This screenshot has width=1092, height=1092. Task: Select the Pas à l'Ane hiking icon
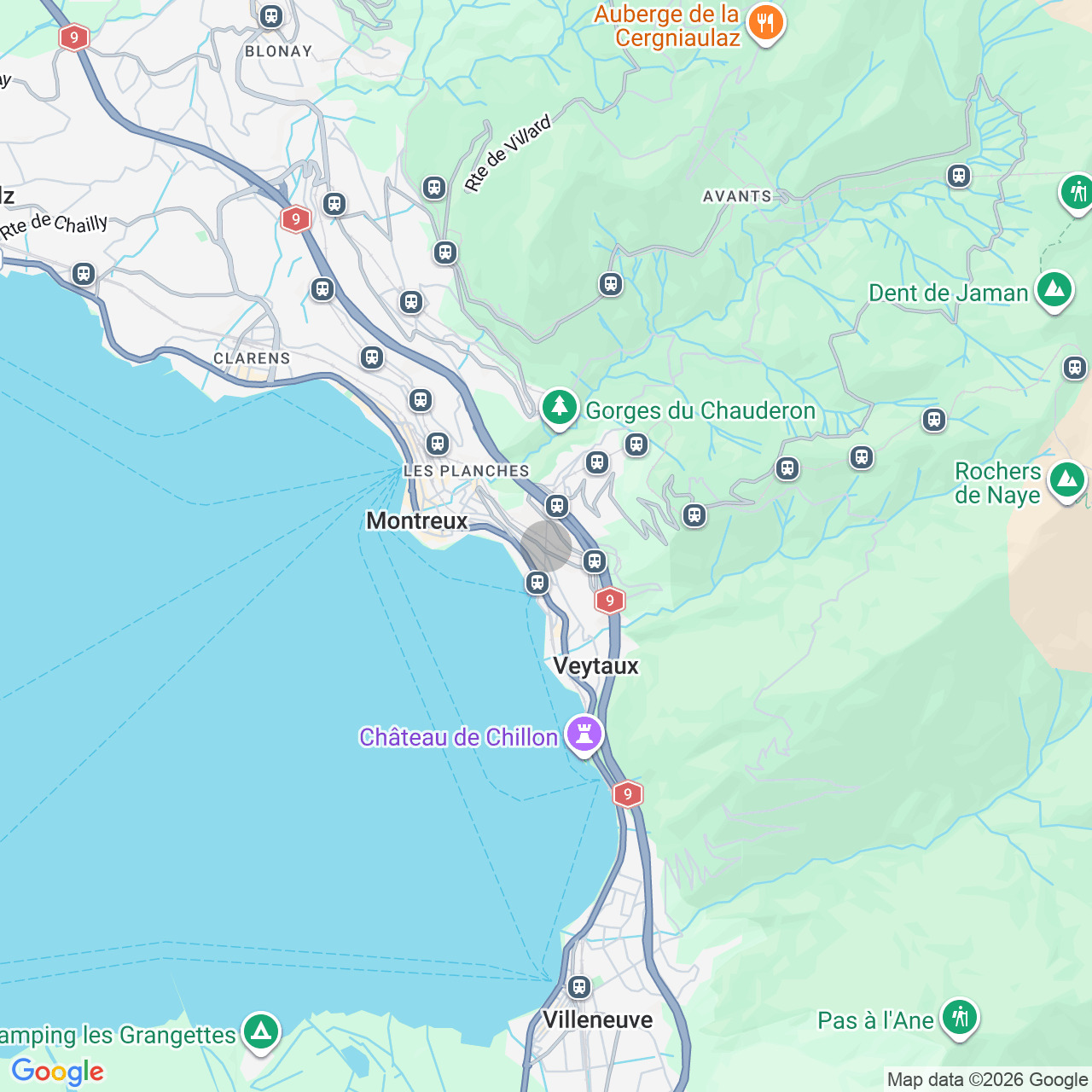point(960,1019)
